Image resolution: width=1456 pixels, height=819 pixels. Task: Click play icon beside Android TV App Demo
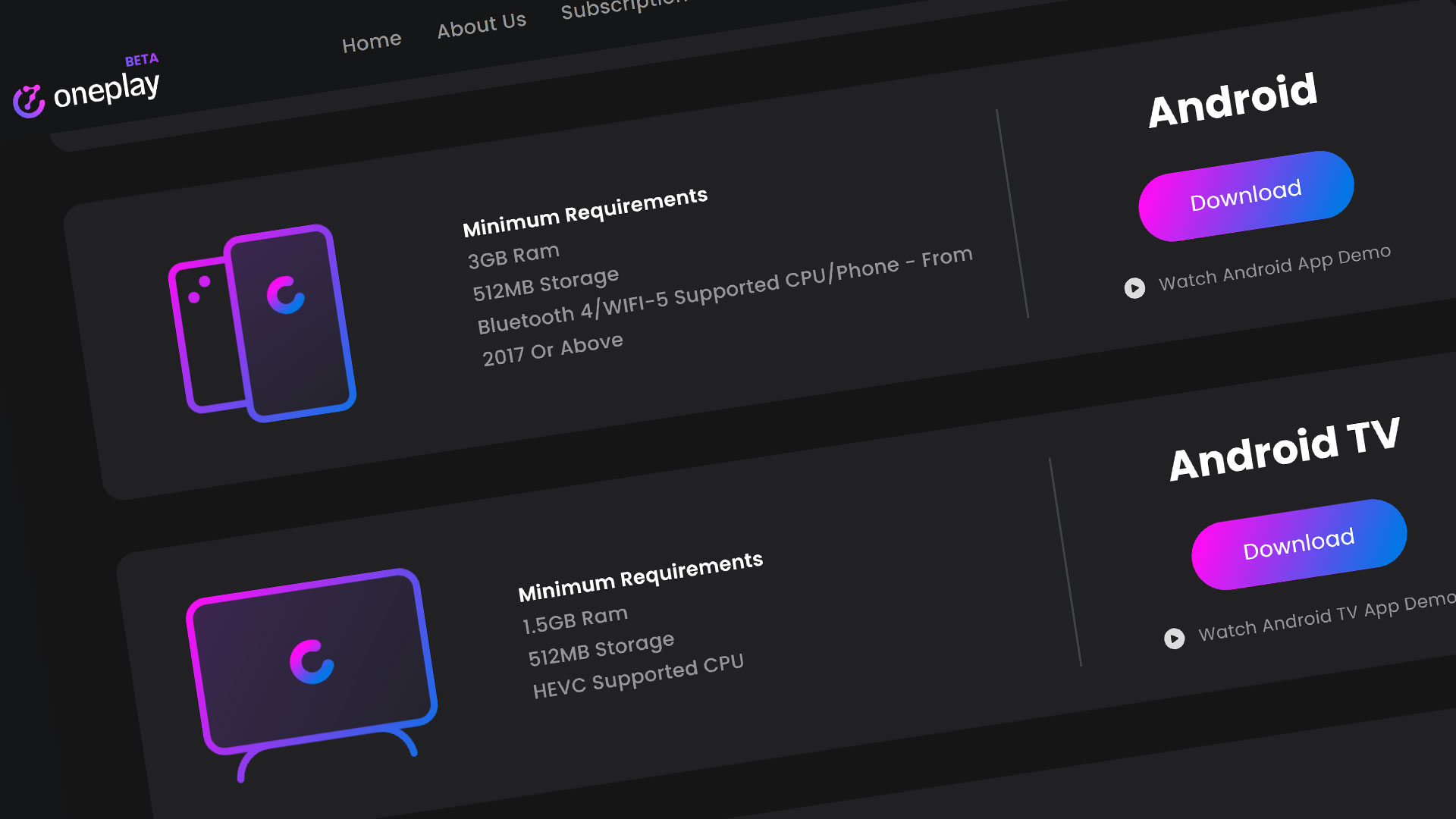(1174, 639)
